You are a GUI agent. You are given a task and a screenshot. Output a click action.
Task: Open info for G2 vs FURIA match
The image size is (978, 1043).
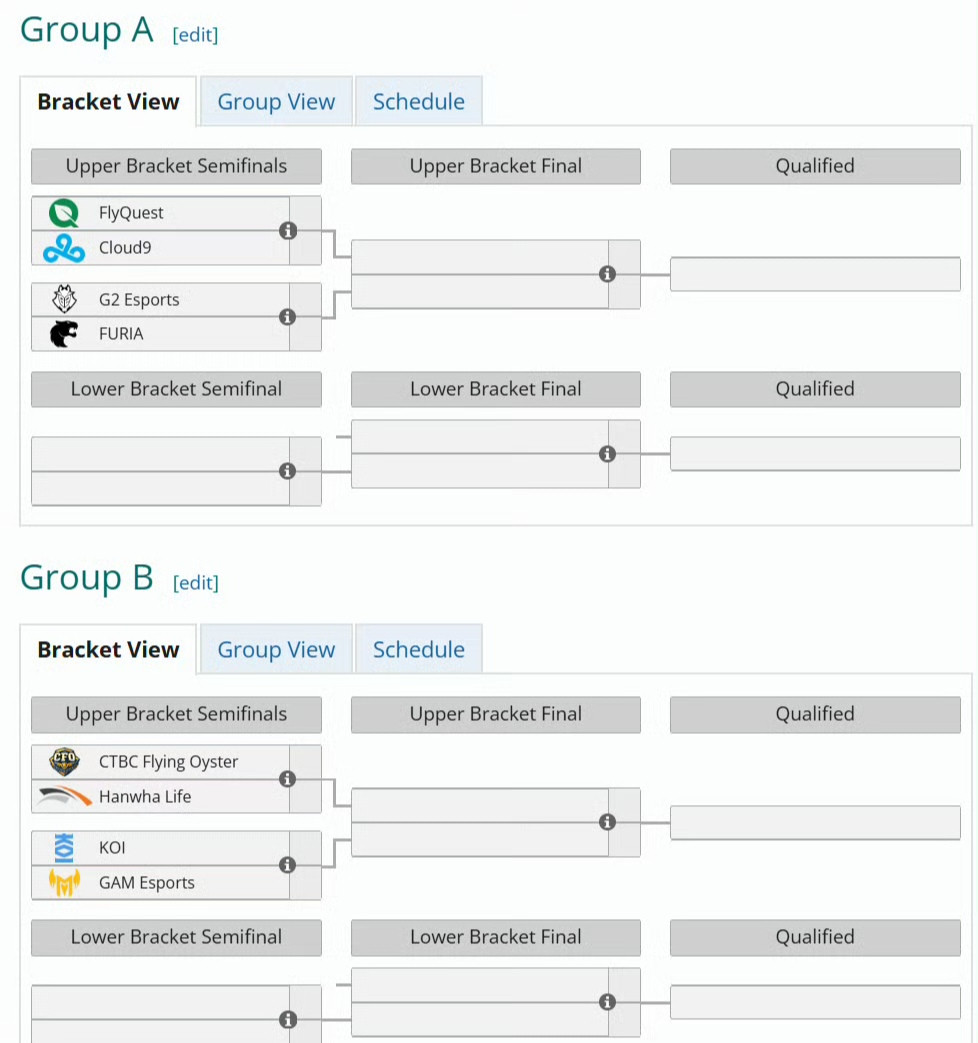pyautogui.click(x=288, y=317)
